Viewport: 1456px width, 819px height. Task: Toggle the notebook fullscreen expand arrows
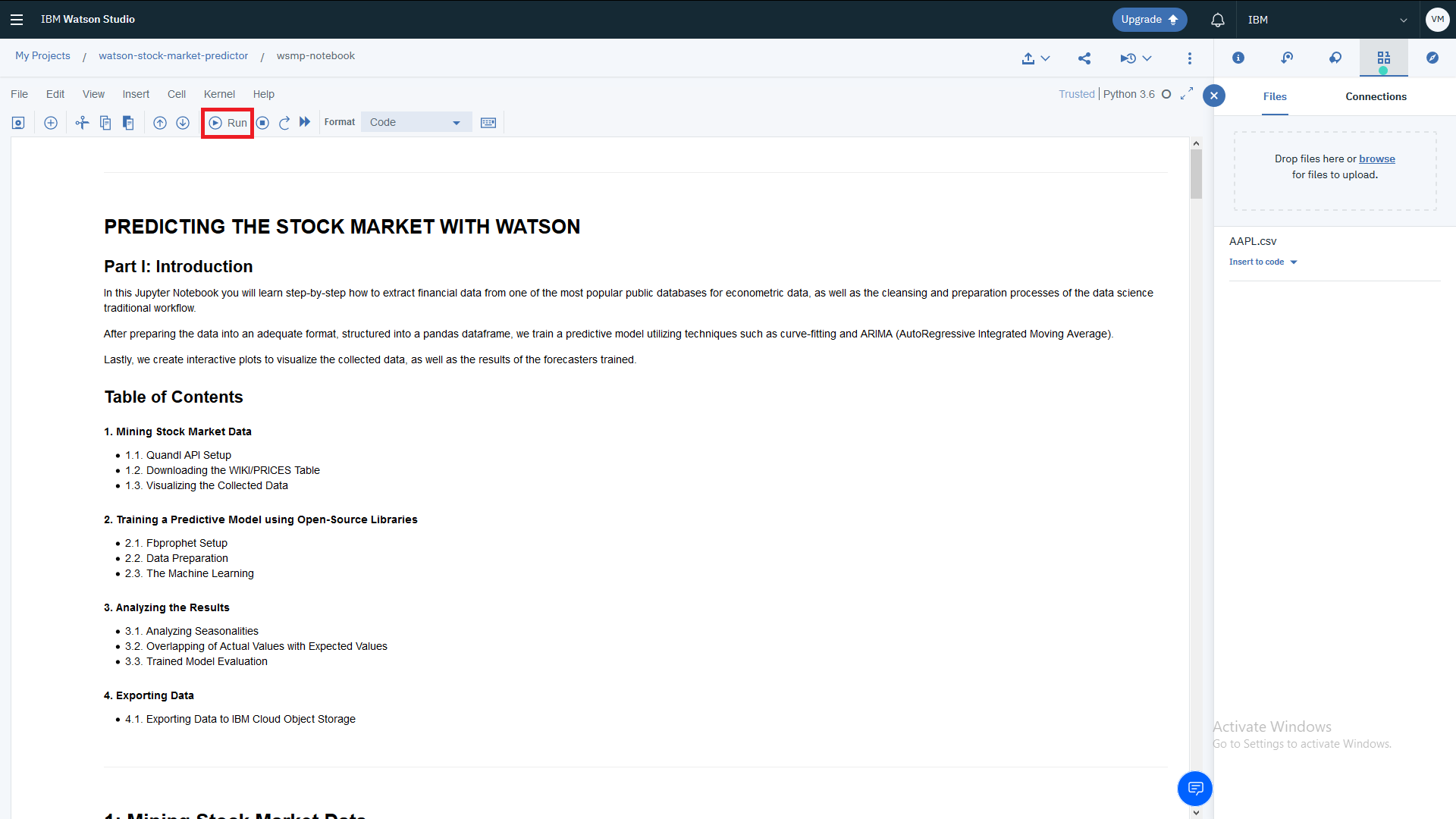click(1187, 93)
